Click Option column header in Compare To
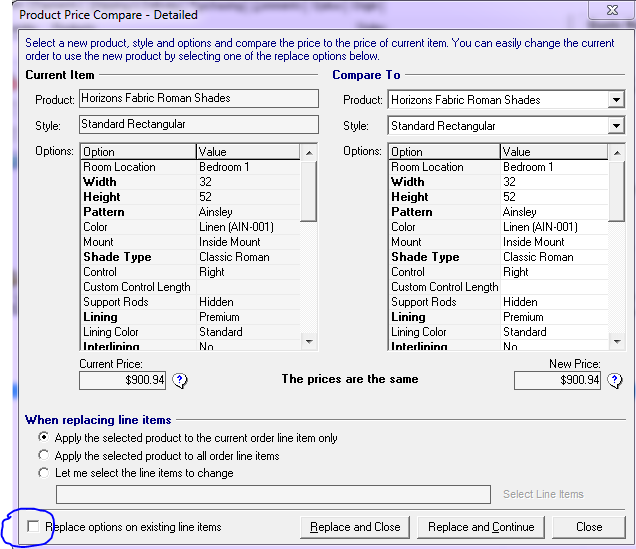Viewport: 636px width, 549px height. pyautogui.click(x=444, y=152)
